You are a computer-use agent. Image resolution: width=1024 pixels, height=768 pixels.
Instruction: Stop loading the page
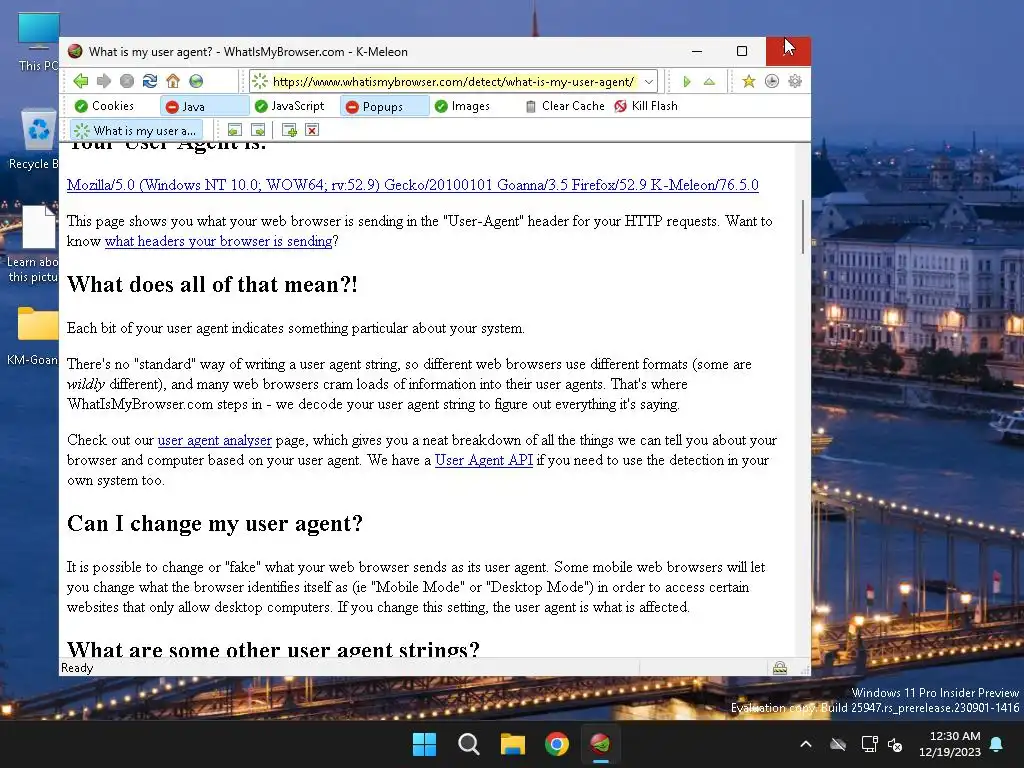tap(127, 81)
